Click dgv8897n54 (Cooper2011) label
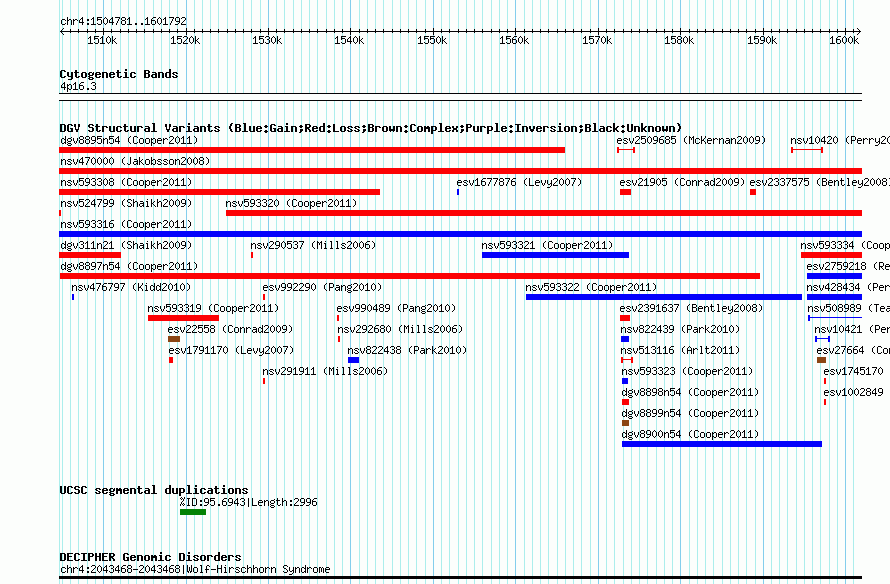890x584 pixels. [x=129, y=266]
